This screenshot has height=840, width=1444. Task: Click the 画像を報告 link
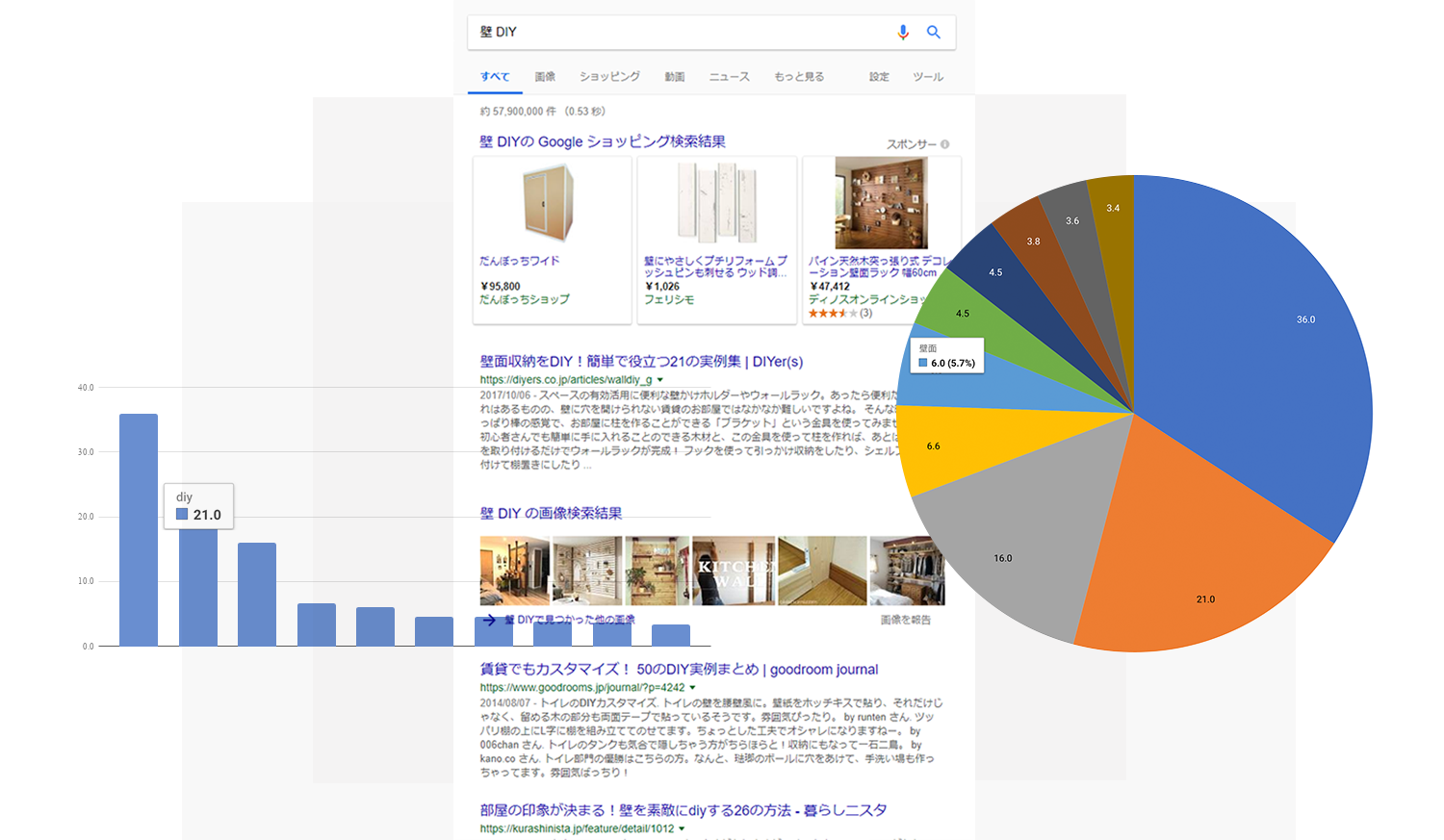tap(905, 621)
